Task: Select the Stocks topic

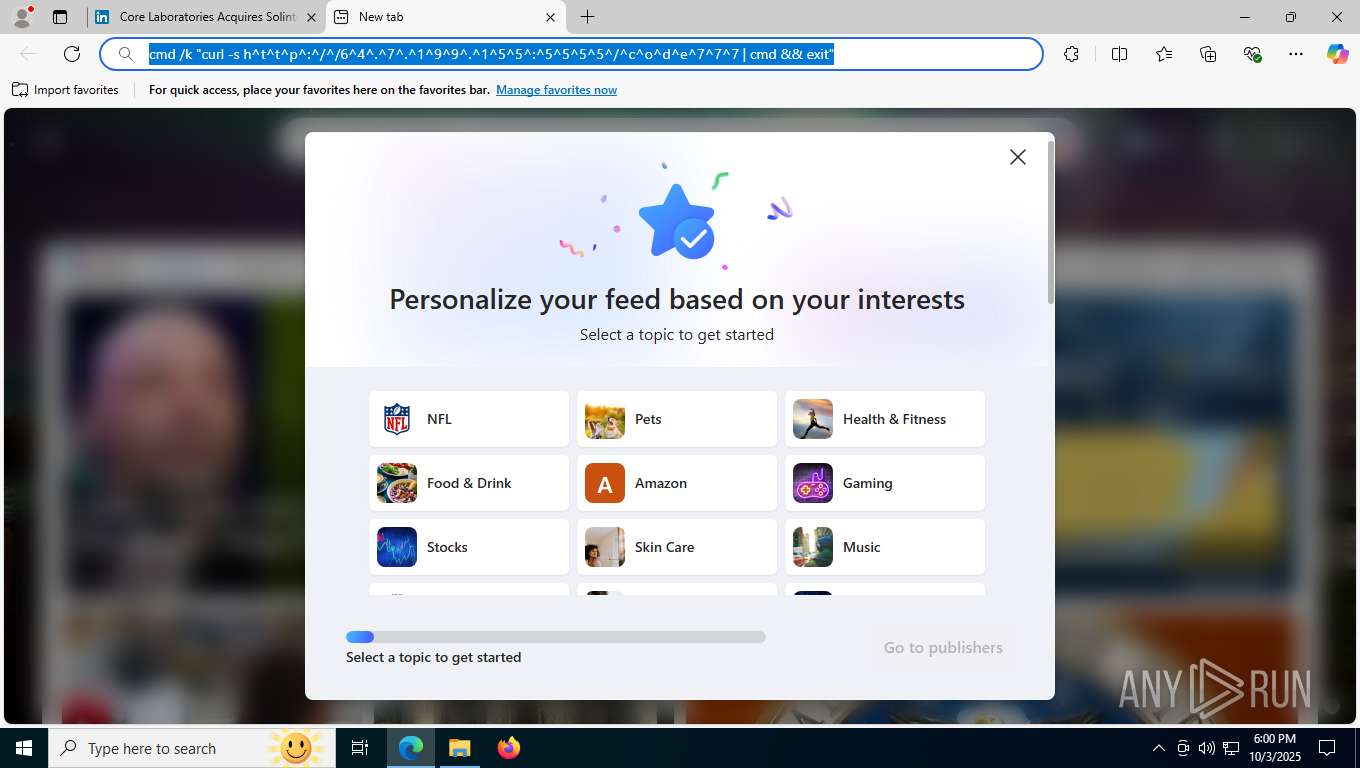Action: coord(469,547)
